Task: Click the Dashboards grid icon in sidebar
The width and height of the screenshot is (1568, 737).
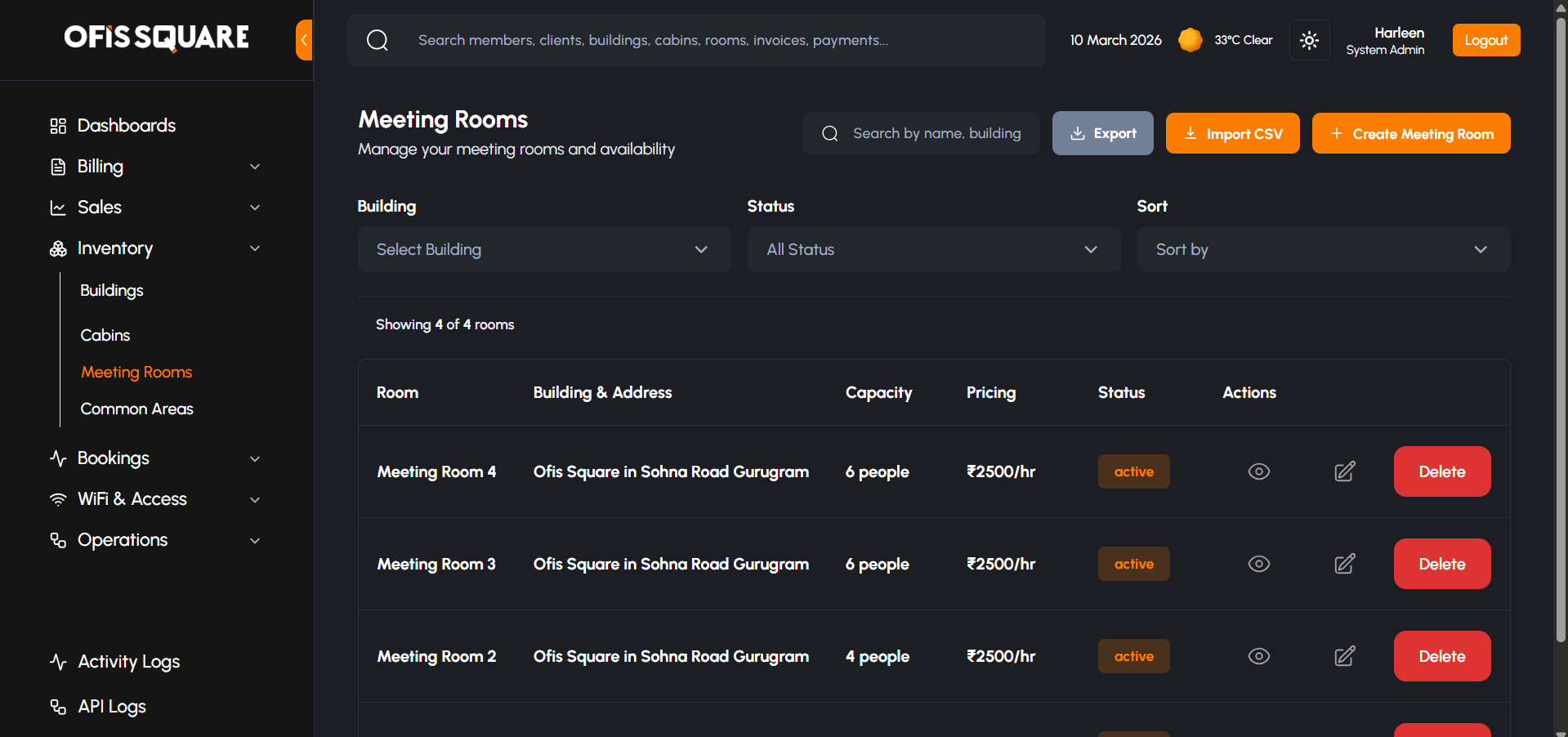Action: tap(58, 126)
